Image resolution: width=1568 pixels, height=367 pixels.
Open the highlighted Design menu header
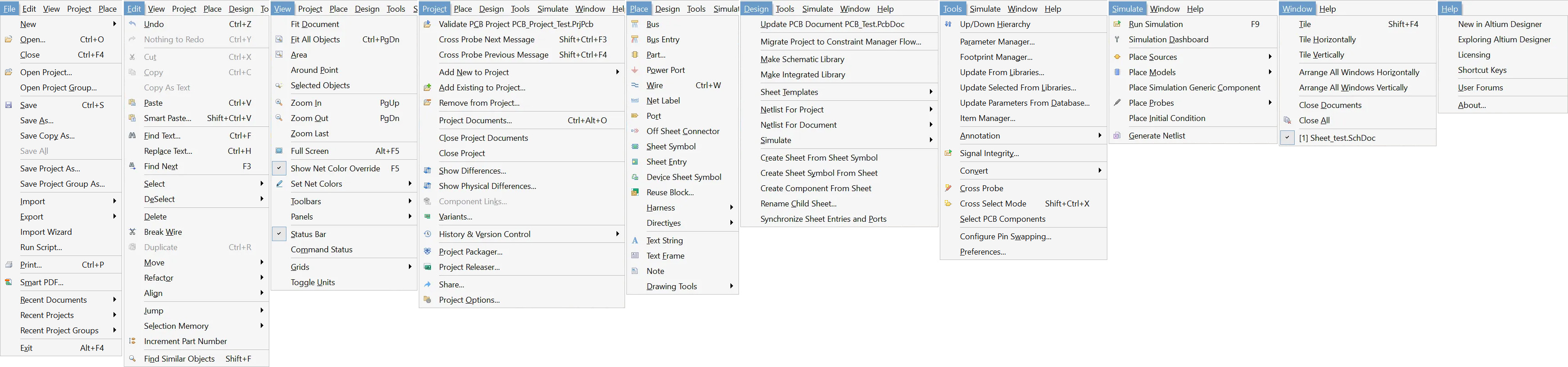pos(756,9)
